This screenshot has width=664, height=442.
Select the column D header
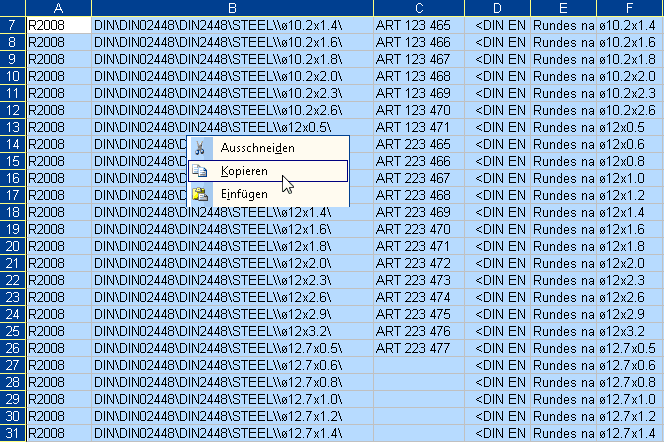point(499,8)
